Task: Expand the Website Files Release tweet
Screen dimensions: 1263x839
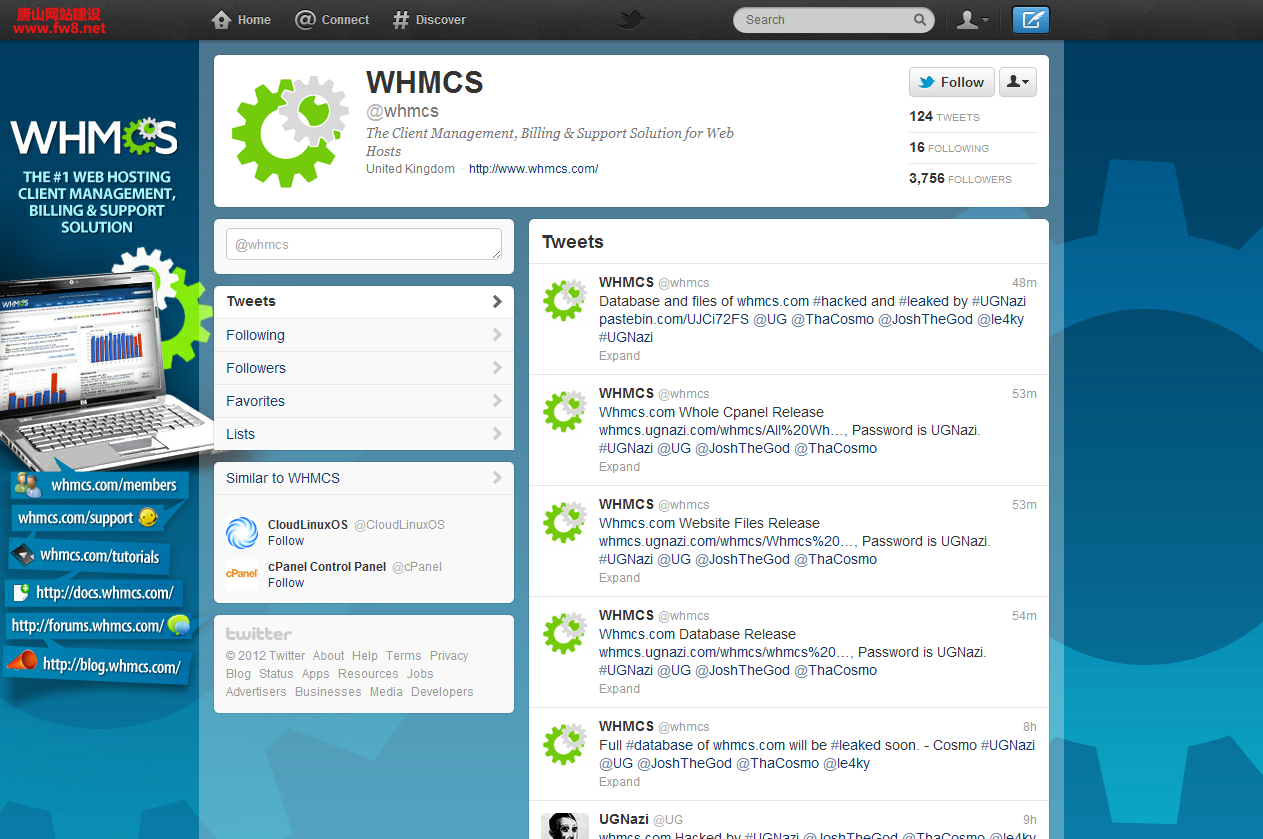Action: (x=619, y=578)
